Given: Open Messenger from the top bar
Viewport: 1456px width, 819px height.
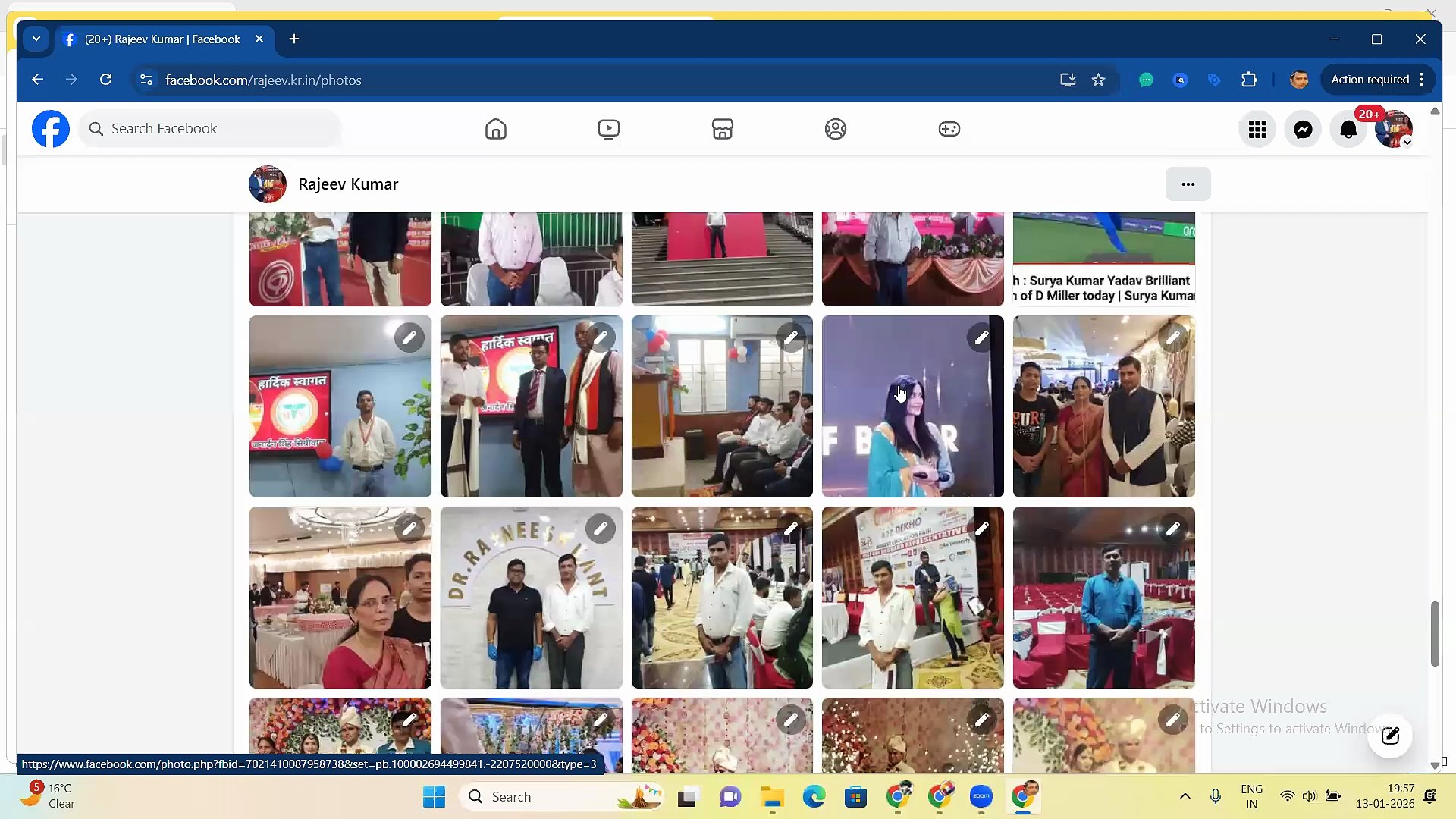Looking at the screenshot, I should tap(1303, 129).
